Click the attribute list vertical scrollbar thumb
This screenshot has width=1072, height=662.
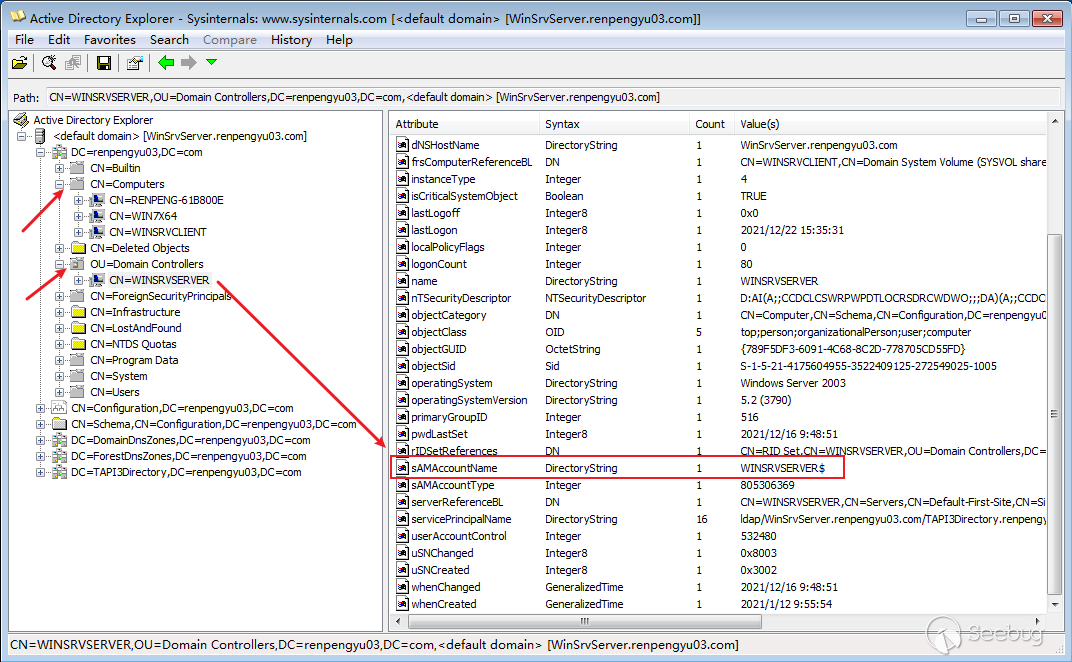1055,414
